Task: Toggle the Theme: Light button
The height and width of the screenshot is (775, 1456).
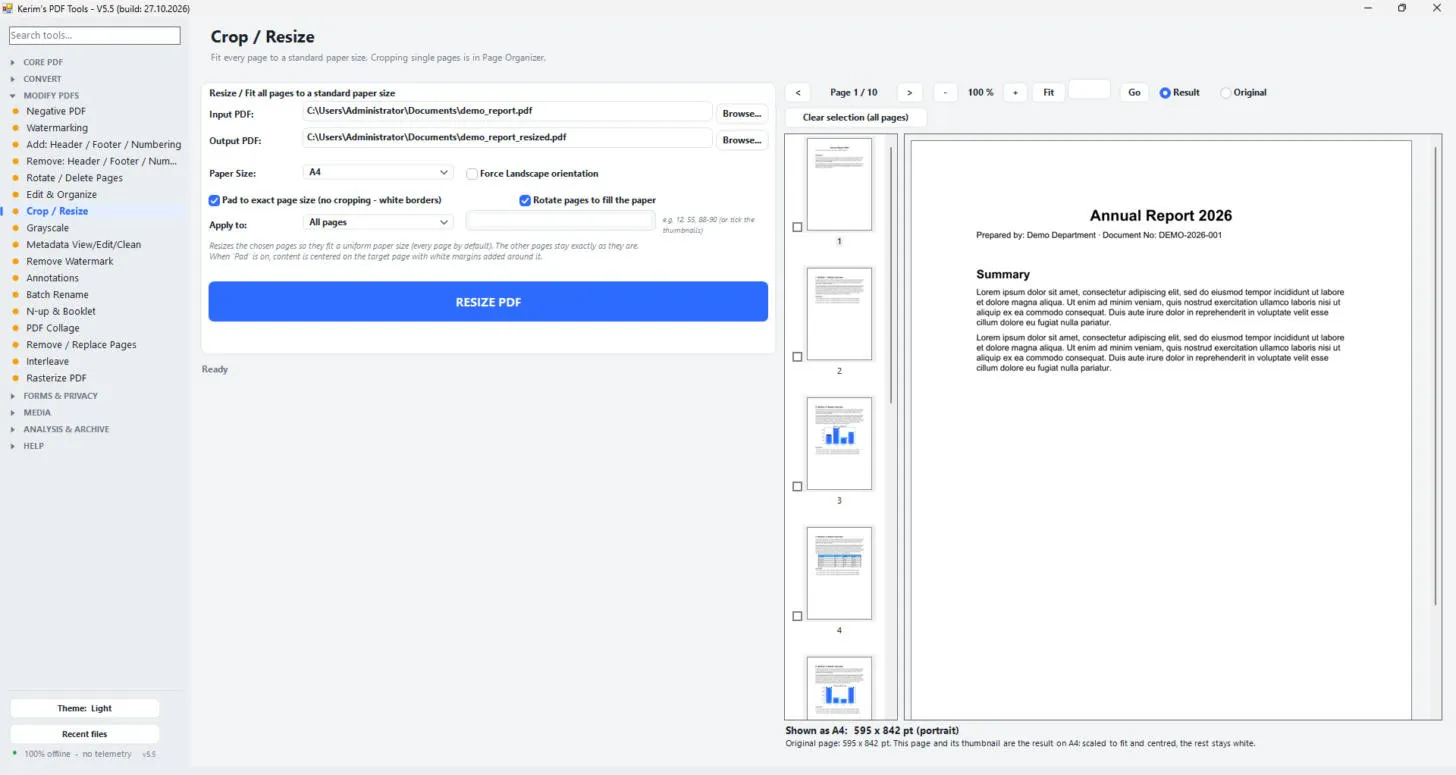Action: coord(85,708)
